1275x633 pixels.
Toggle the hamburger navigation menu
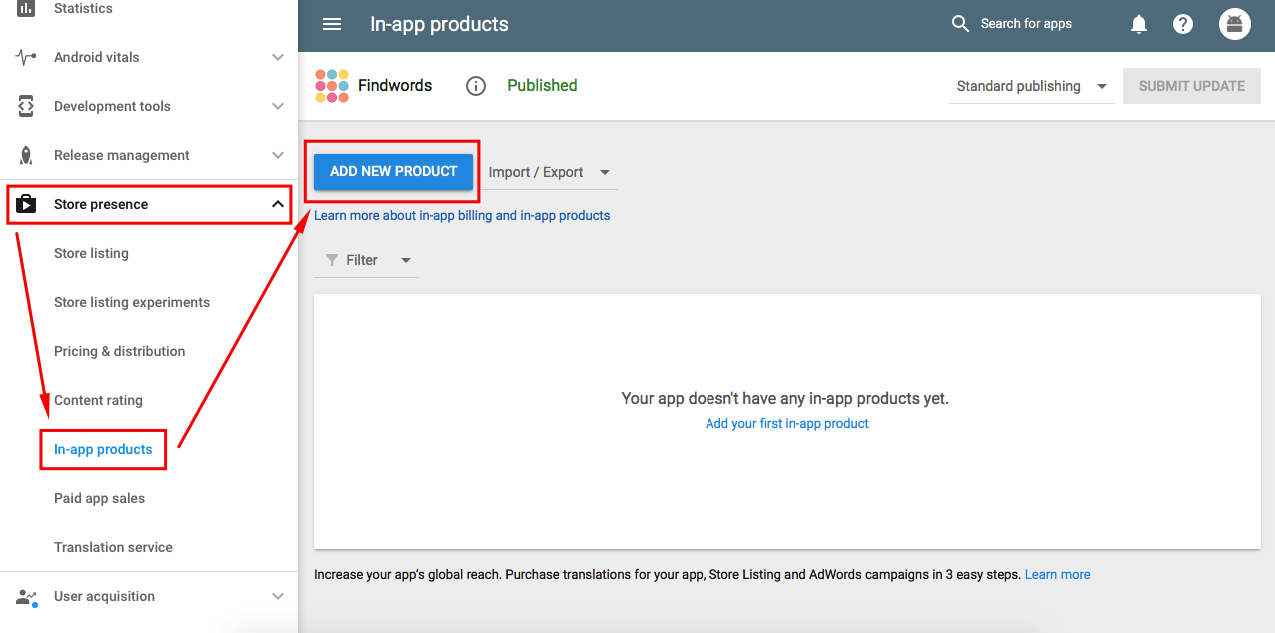(332, 24)
